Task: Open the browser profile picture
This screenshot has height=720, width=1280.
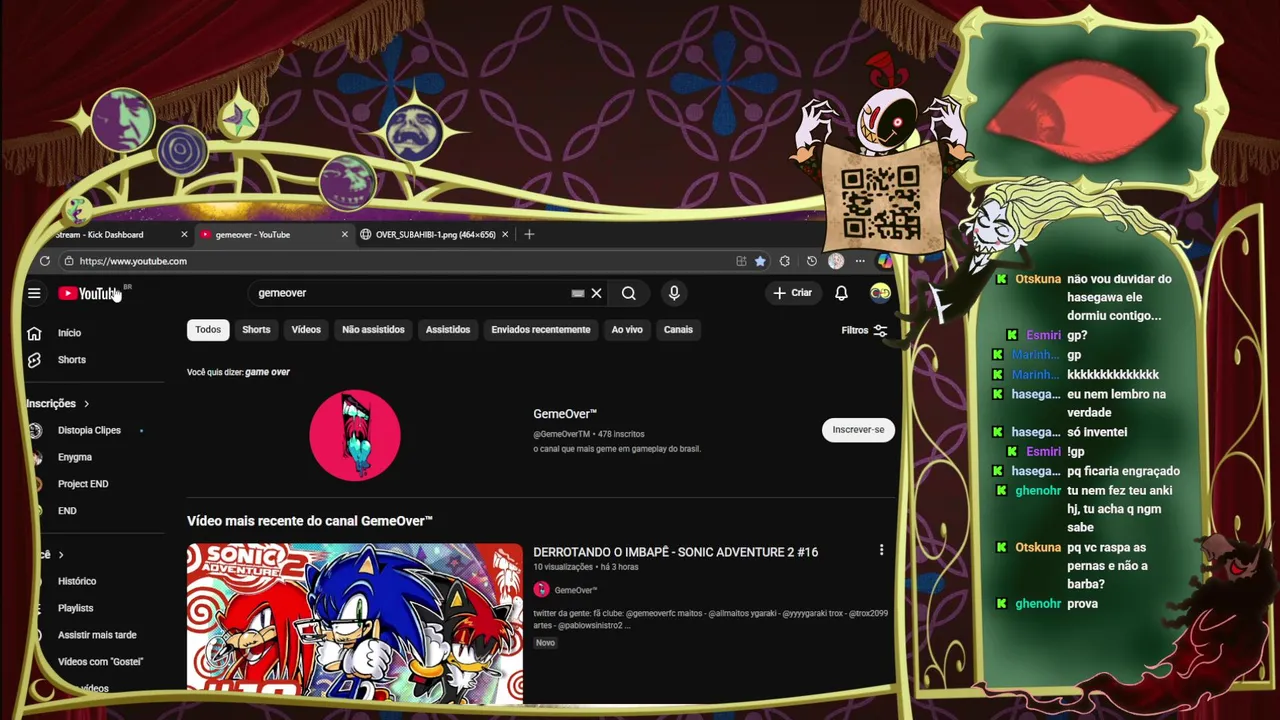Action: point(836,261)
